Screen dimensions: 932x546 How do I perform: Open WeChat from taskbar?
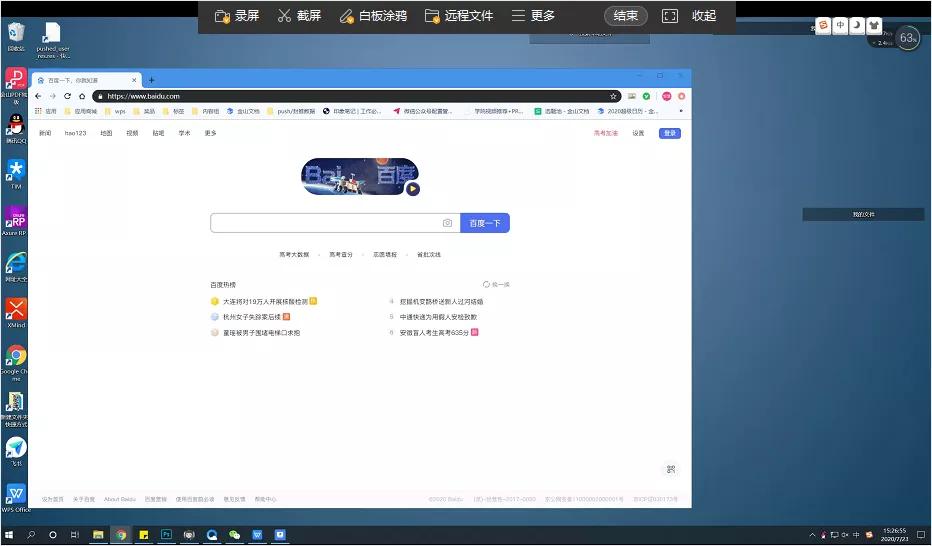coord(234,535)
